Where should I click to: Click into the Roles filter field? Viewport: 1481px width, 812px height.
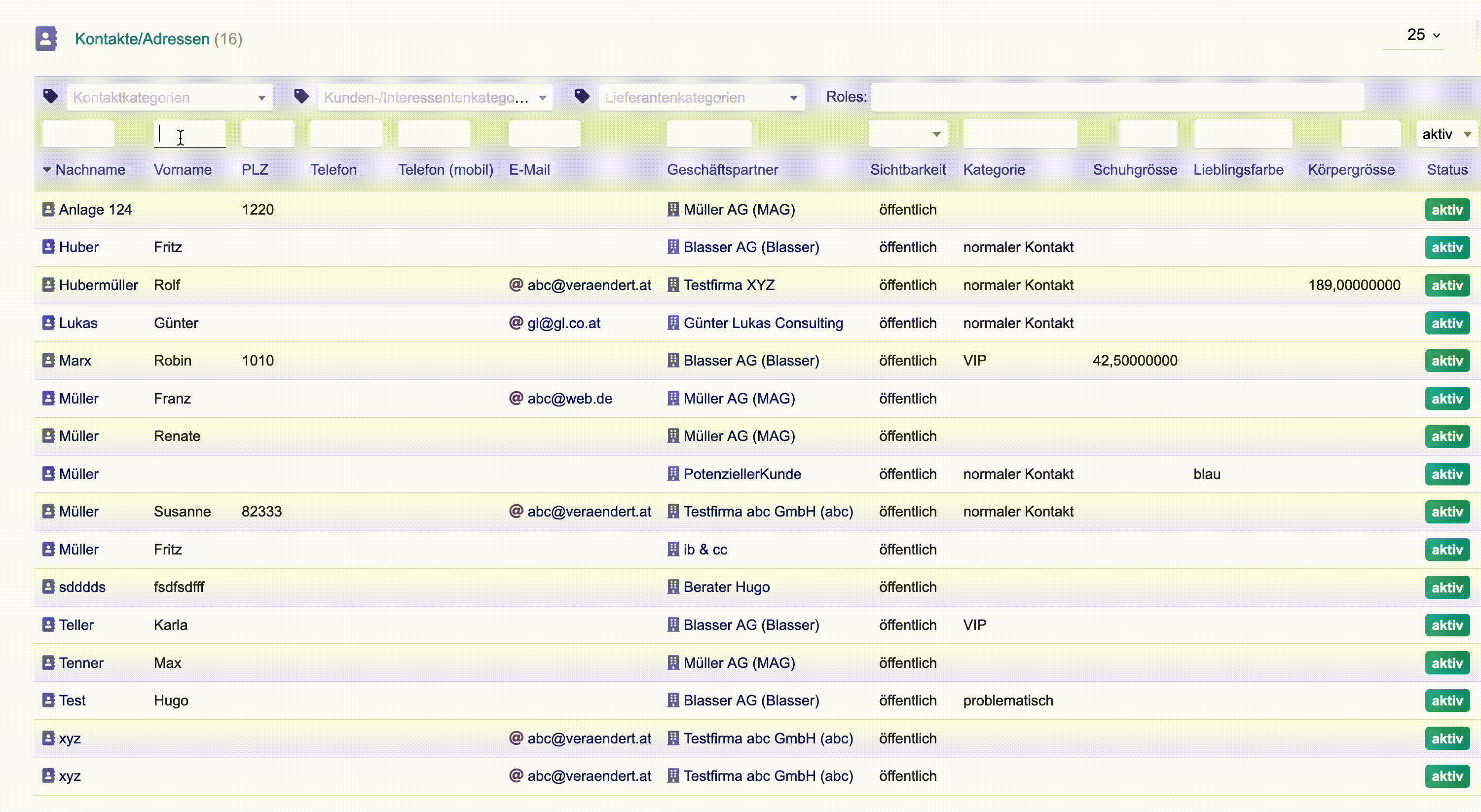[1116, 97]
